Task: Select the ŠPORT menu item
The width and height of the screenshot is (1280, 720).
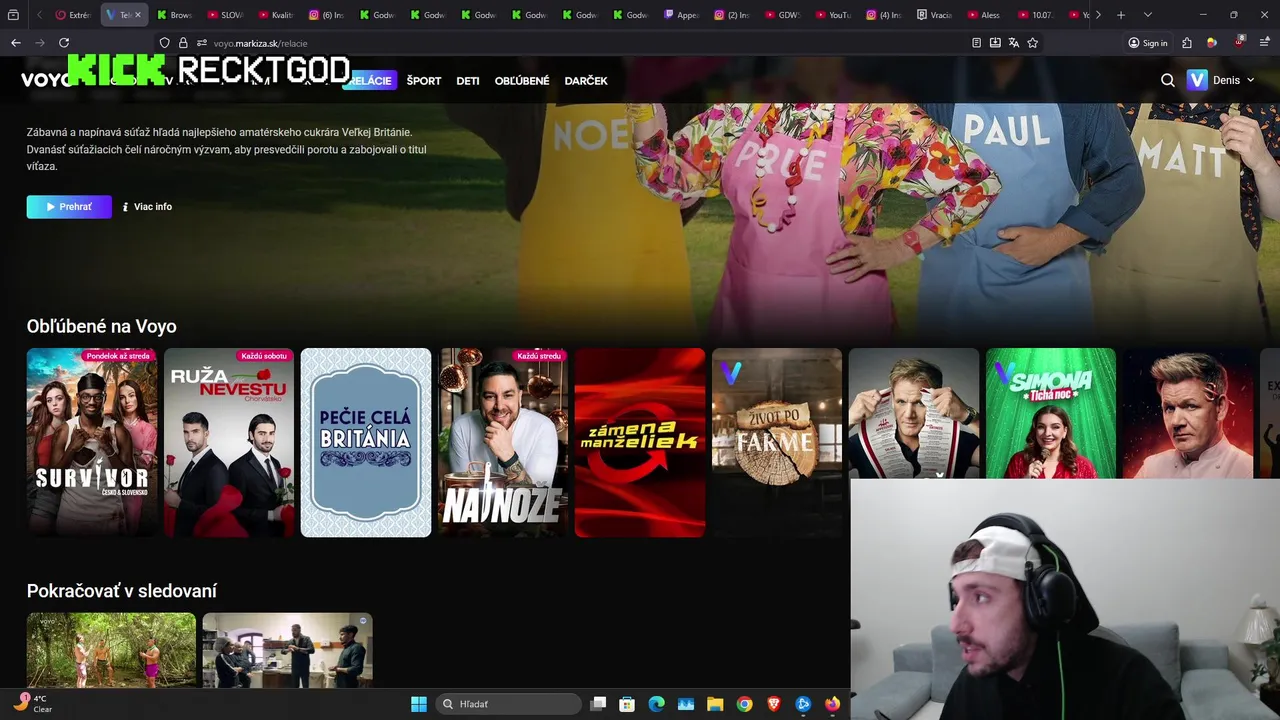Action: click(x=424, y=81)
